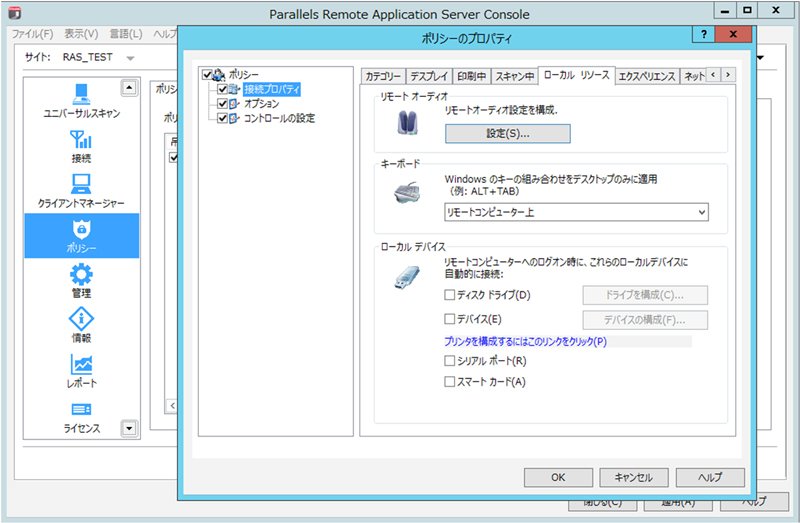The width and height of the screenshot is (800, 523).
Task: Click the ポリシー root tree icon
Action: [x=219, y=74]
